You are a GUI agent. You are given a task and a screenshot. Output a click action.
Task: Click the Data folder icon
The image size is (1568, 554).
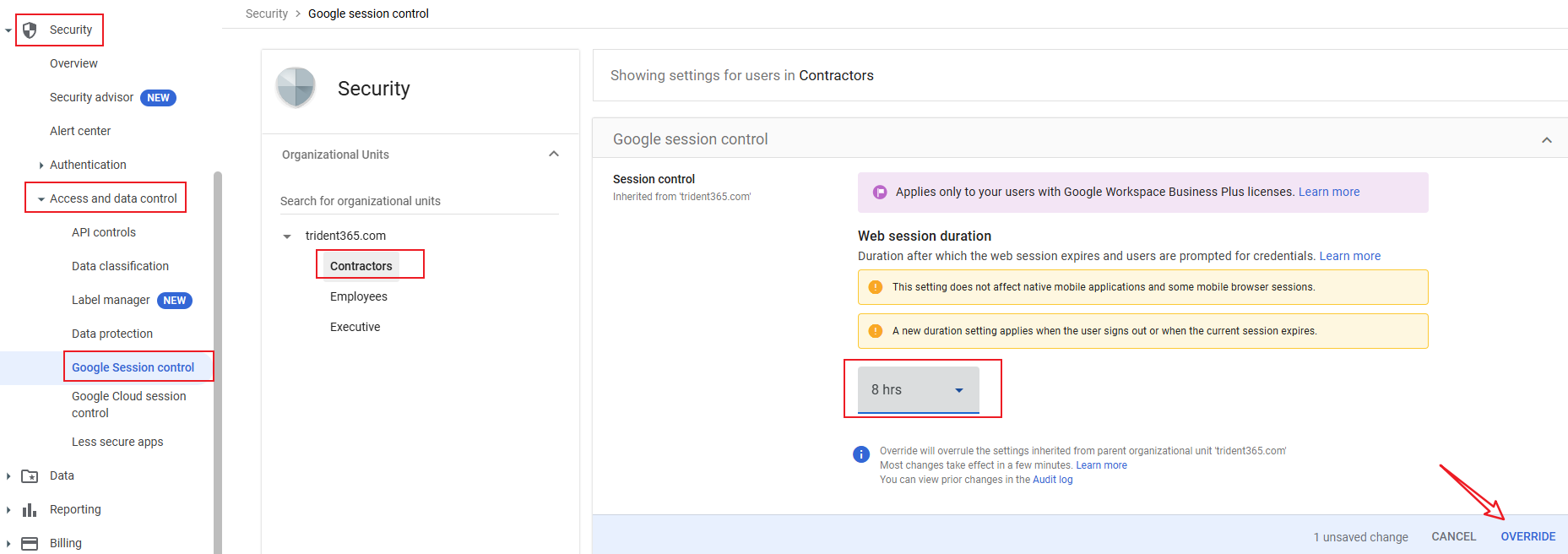[x=30, y=476]
